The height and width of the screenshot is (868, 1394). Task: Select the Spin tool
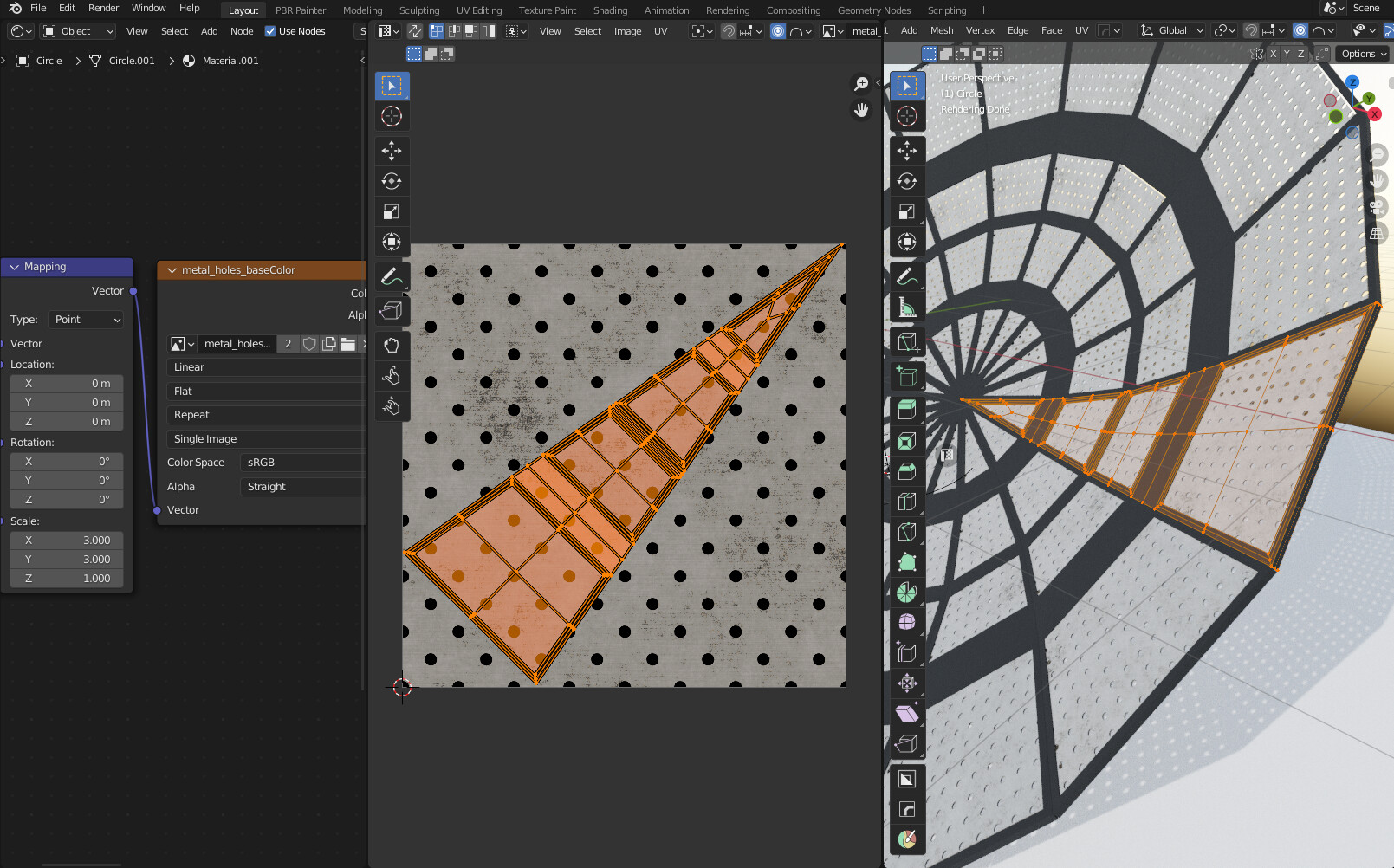click(x=907, y=593)
